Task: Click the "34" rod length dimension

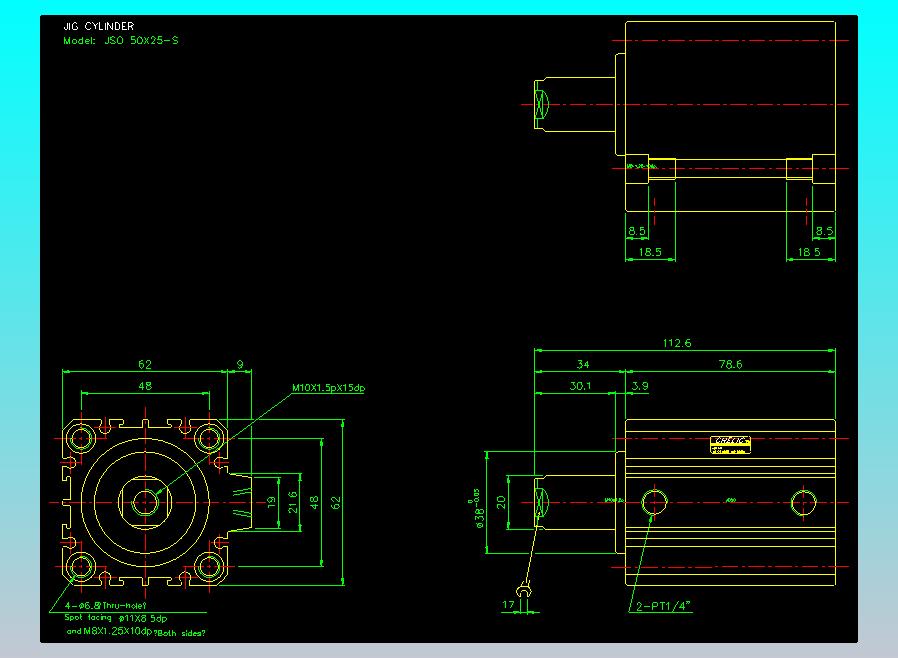Action: [x=583, y=364]
